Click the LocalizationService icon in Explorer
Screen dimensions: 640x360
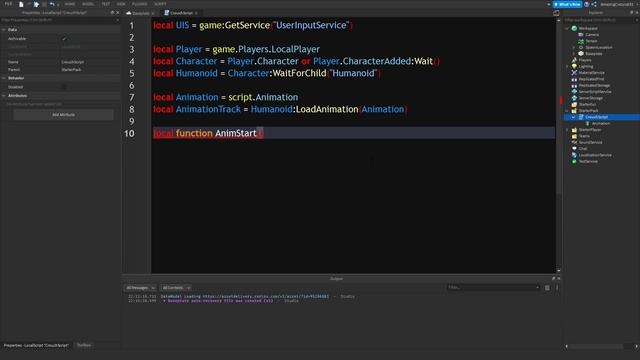tap(574, 155)
